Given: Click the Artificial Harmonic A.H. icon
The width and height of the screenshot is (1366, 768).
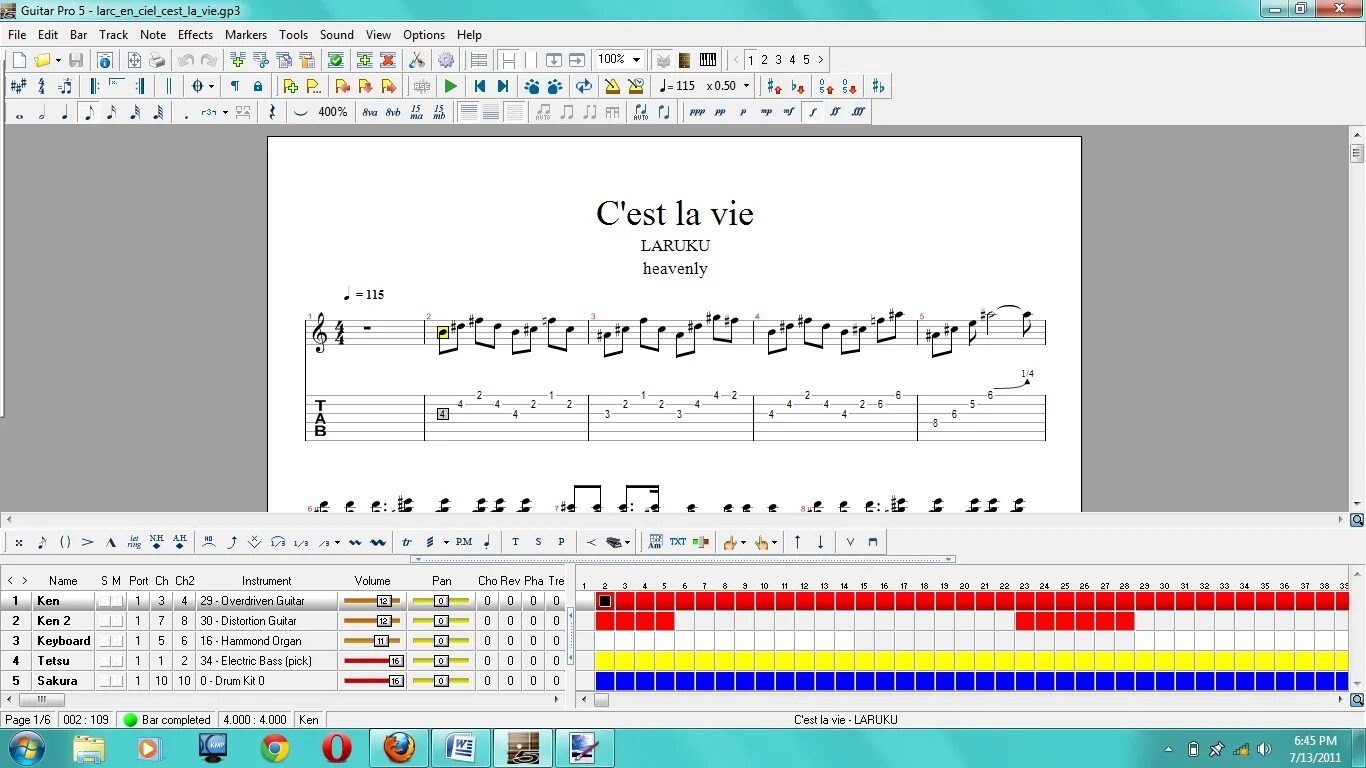Looking at the screenshot, I should [x=180, y=542].
